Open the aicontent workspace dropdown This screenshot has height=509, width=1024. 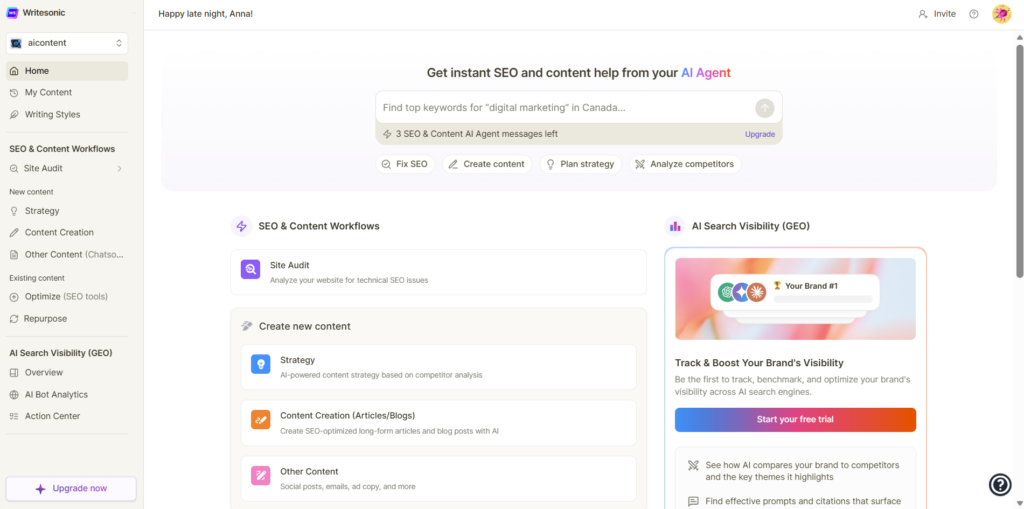coord(67,43)
